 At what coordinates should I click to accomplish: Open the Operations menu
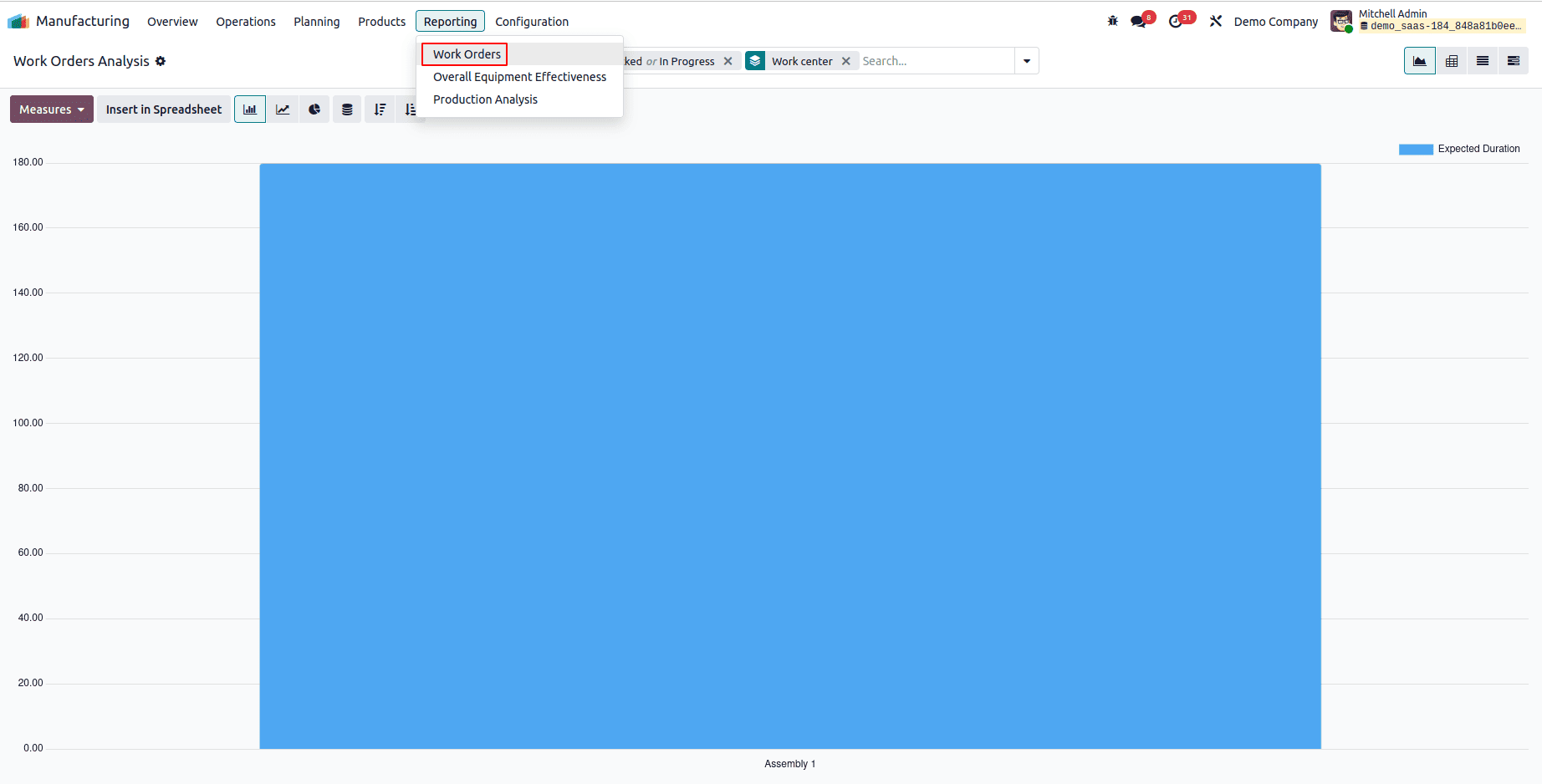click(246, 22)
